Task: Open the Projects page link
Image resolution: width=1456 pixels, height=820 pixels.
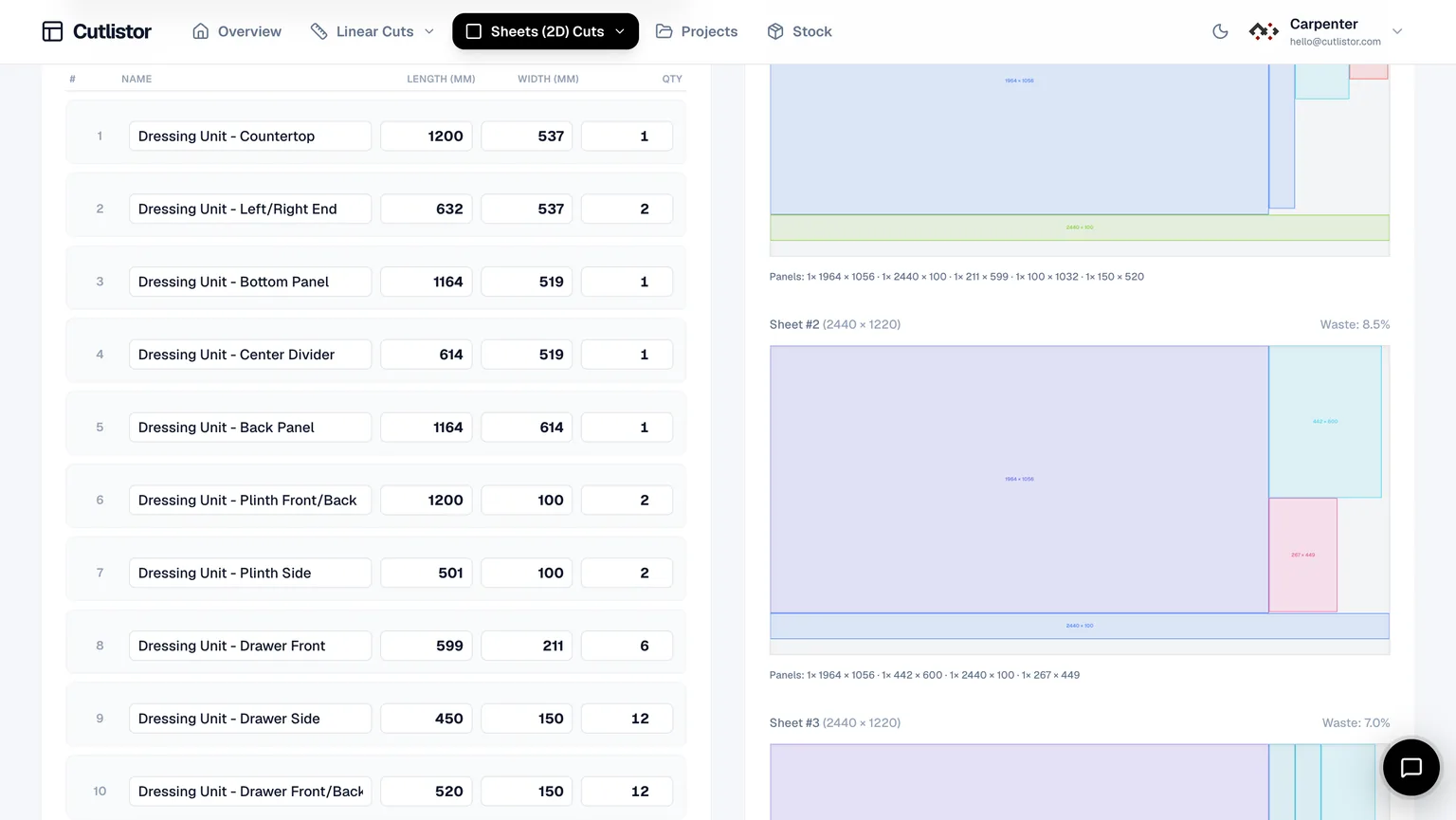Action: tap(697, 31)
